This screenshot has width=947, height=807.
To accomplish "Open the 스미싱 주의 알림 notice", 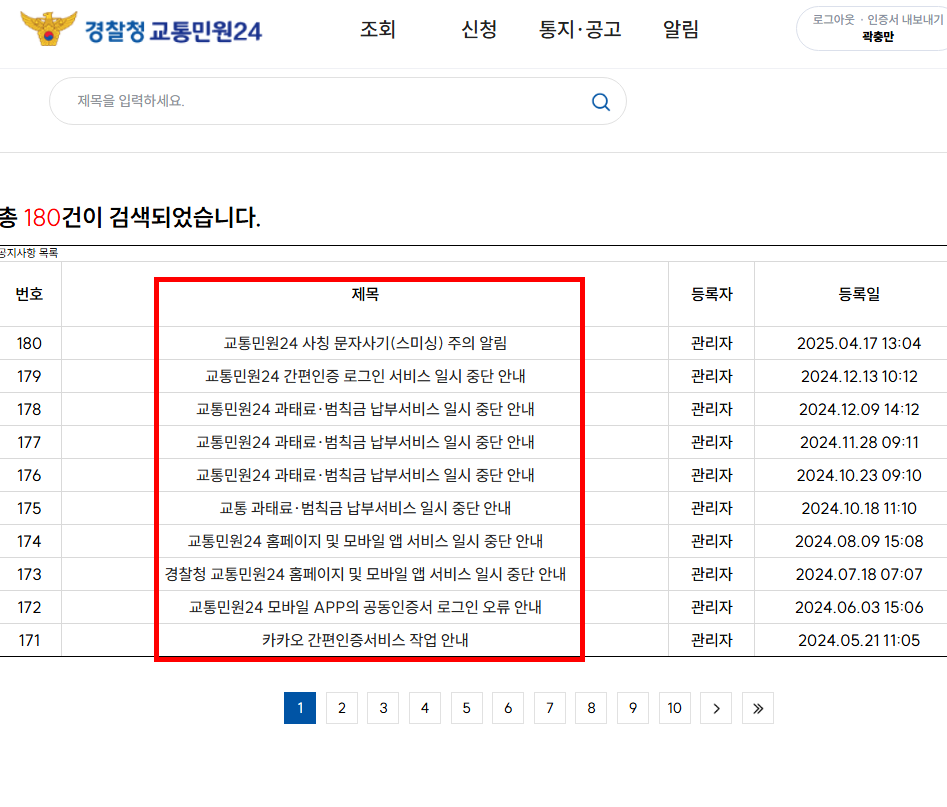I will point(367,343).
